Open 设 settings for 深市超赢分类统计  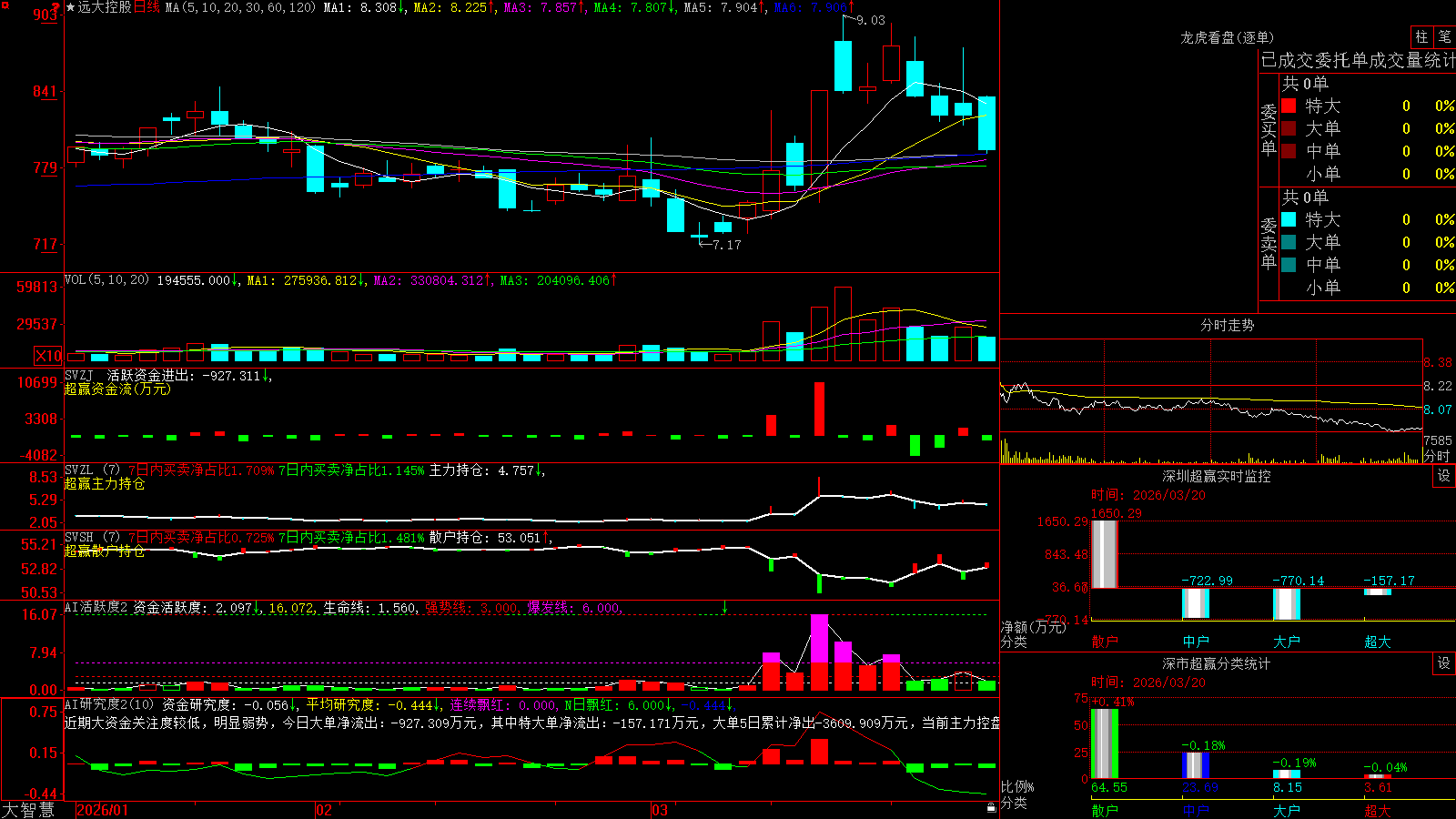[1444, 663]
